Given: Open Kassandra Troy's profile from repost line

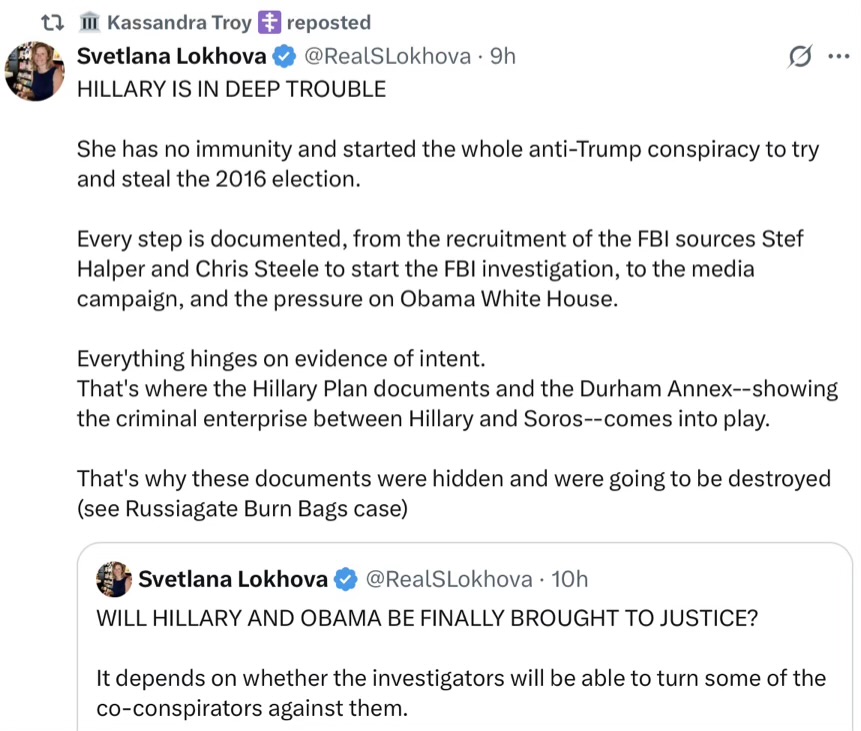Looking at the screenshot, I should point(180,22).
